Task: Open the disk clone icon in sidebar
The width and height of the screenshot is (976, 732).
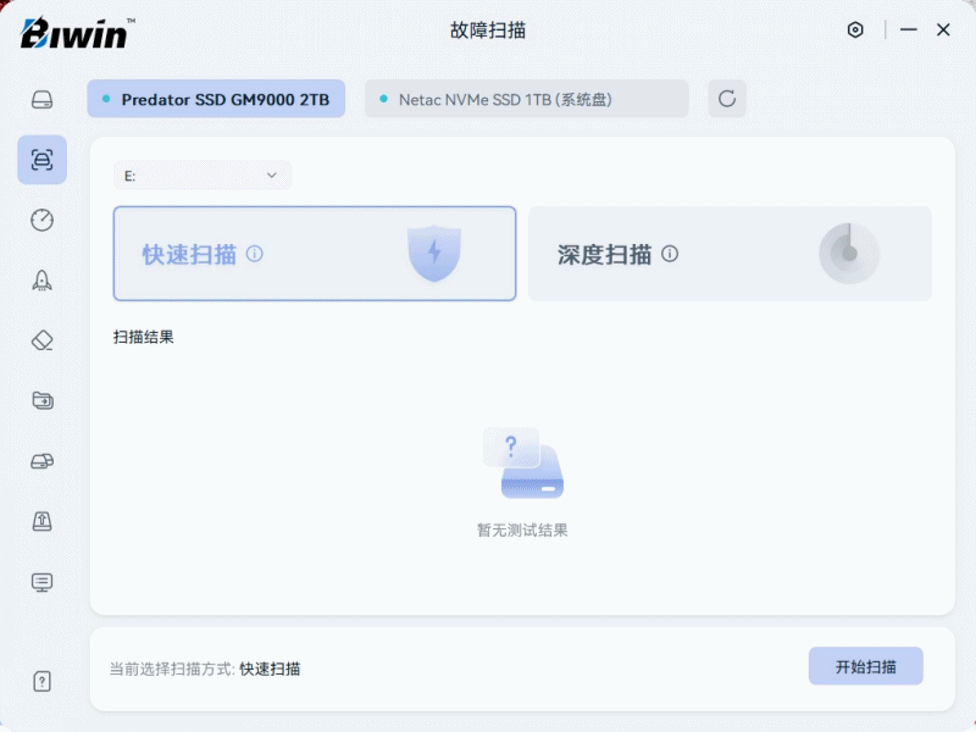Action: 42,461
